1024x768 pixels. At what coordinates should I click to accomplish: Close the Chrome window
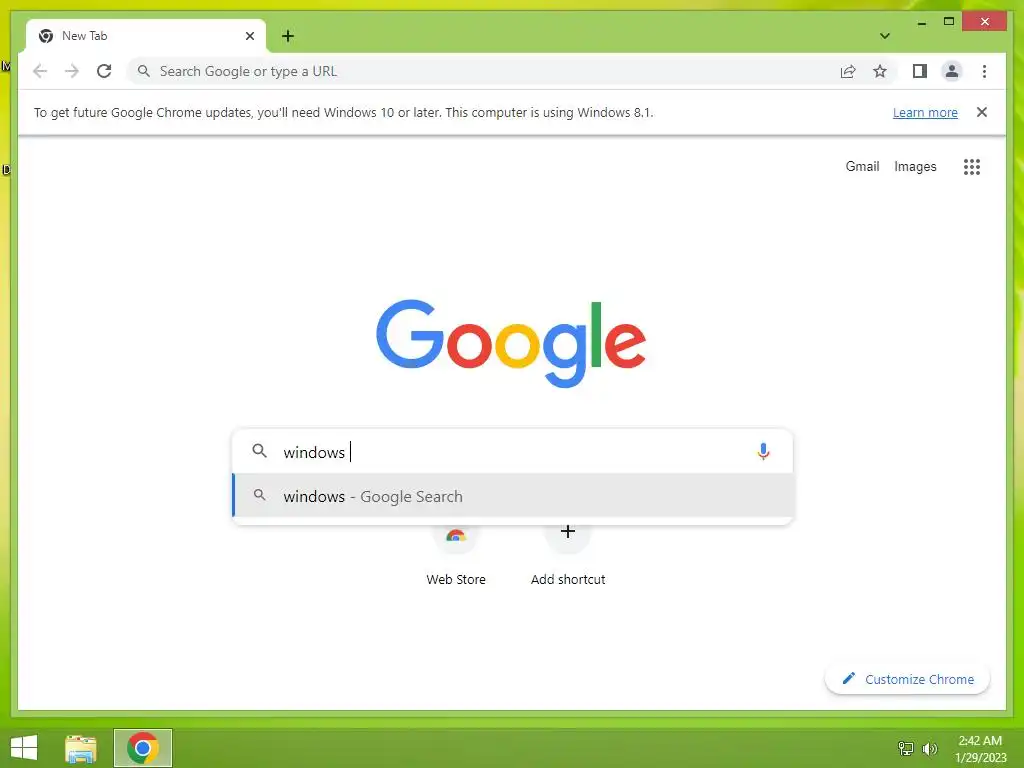[985, 22]
